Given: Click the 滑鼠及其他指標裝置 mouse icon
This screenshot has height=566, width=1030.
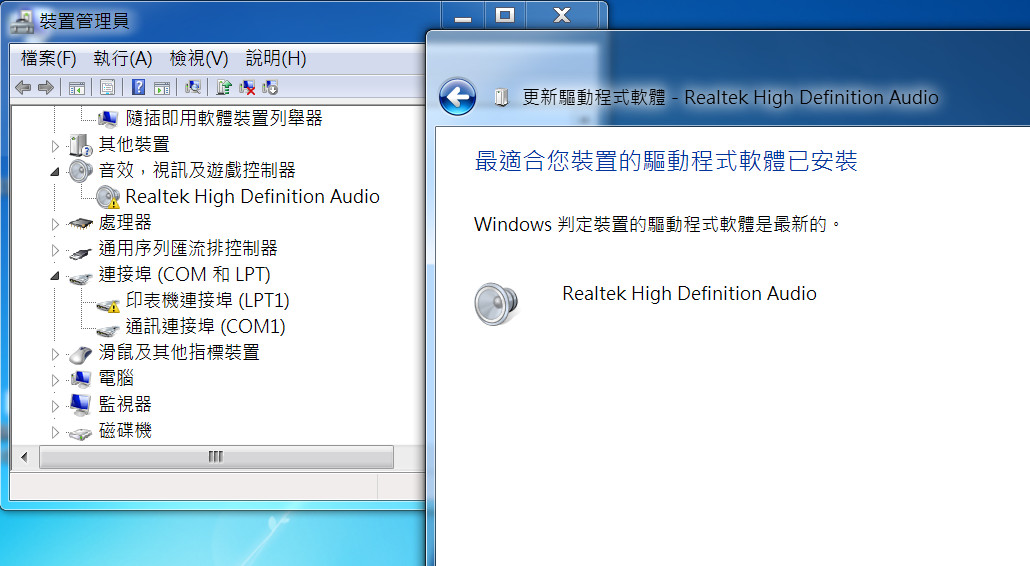Looking at the screenshot, I should [x=80, y=355].
